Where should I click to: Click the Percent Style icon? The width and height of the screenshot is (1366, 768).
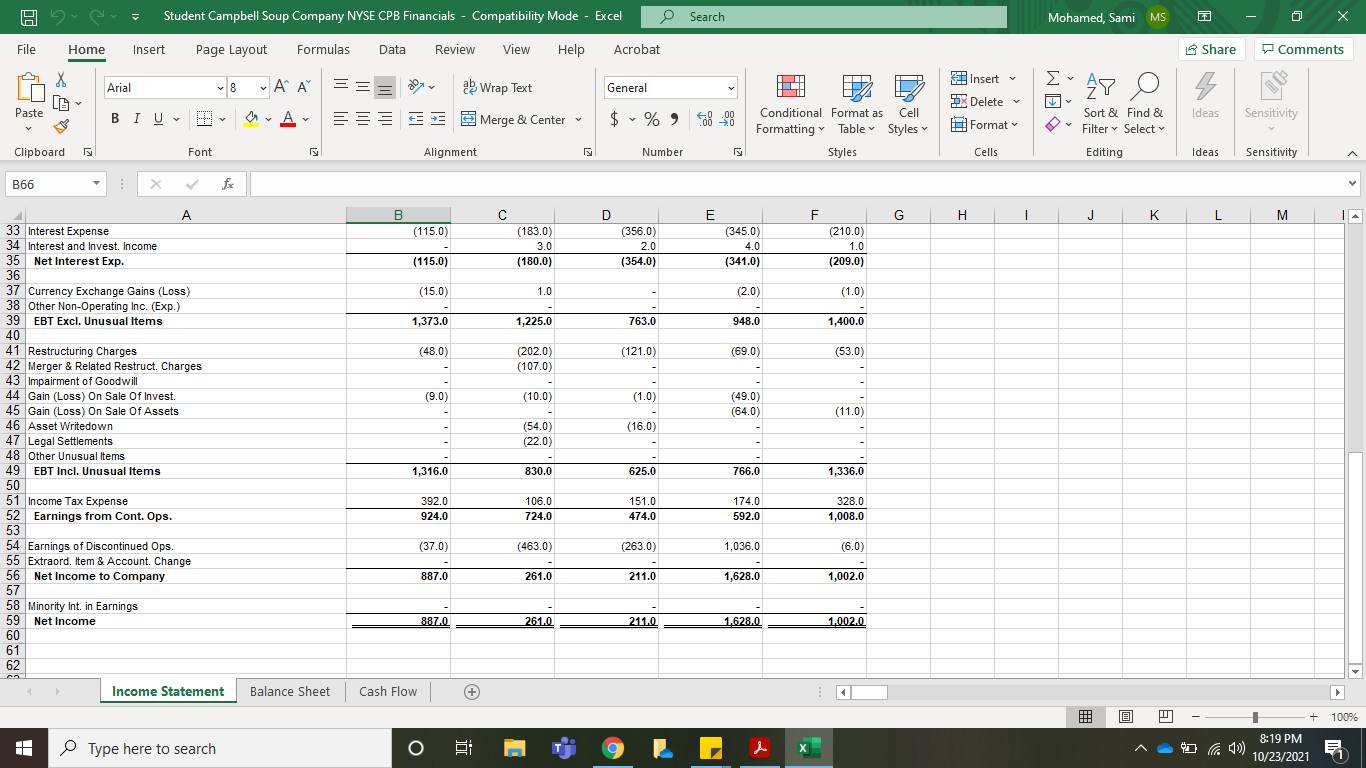[652, 118]
